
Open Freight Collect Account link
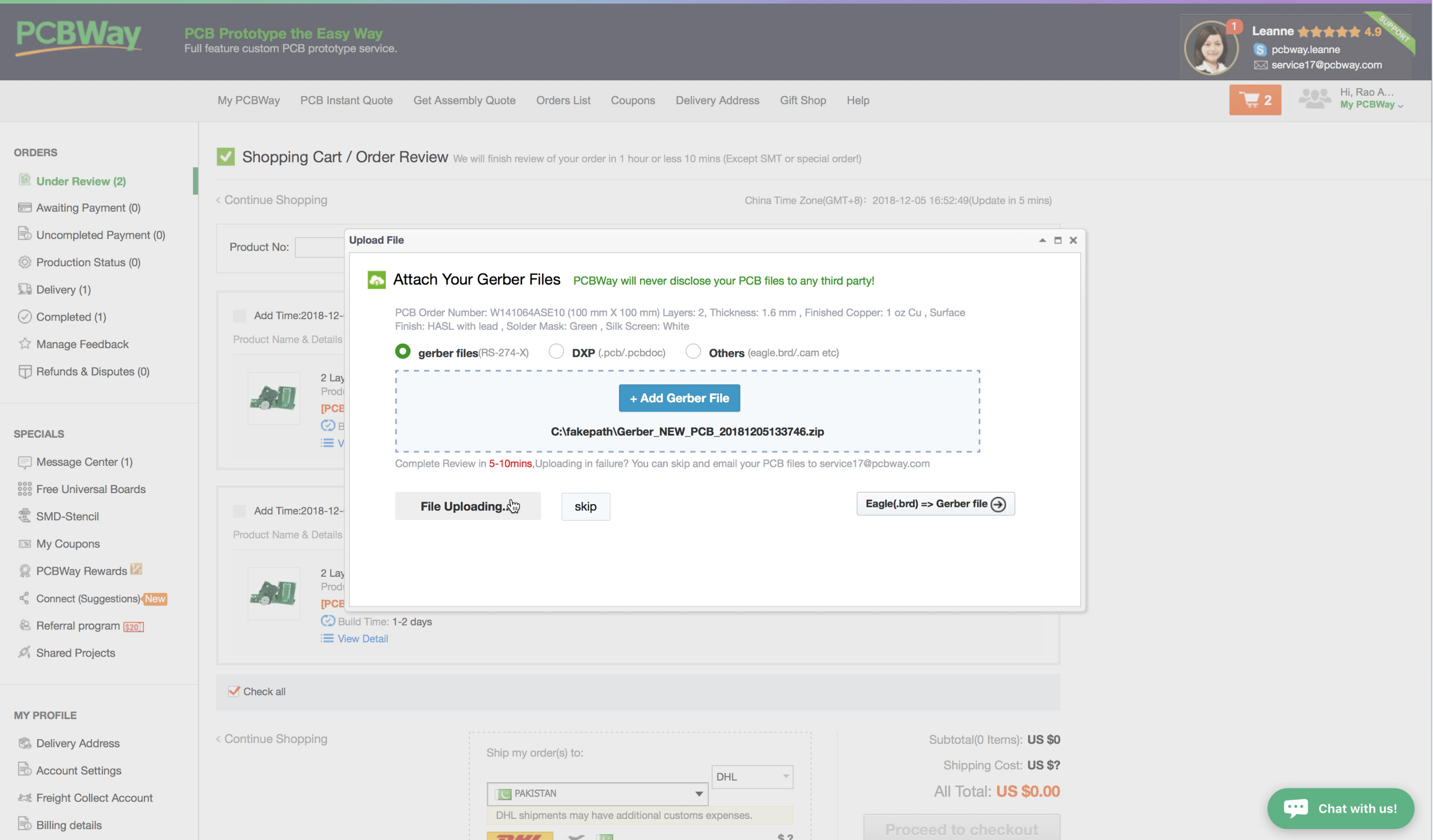(x=94, y=798)
